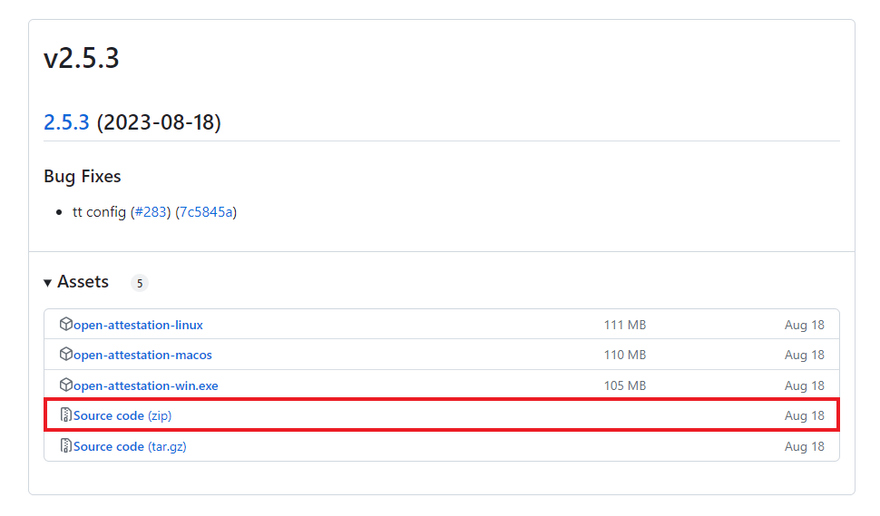Image resolution: width=880 pixels, height=516 pixels.
Task: Open pull request #283 link
Action: (152, 212)
